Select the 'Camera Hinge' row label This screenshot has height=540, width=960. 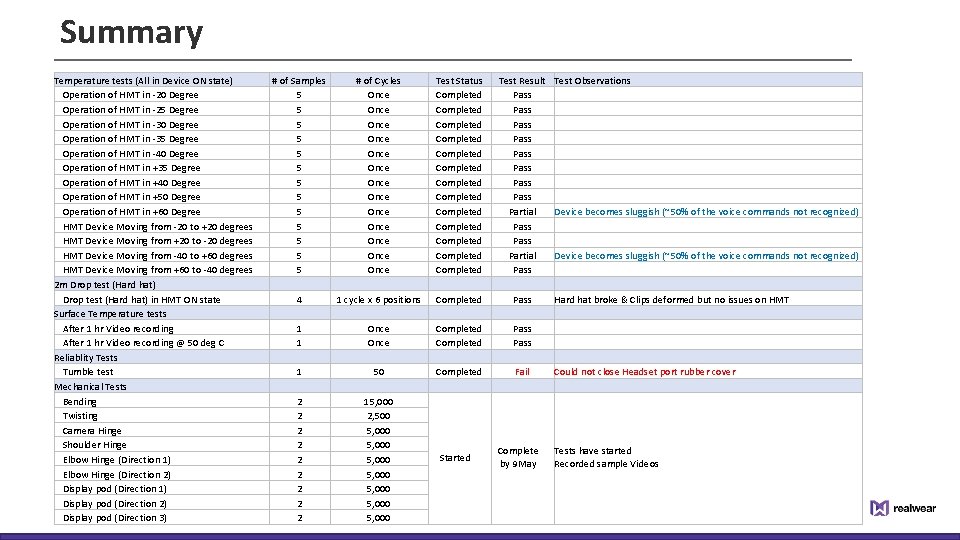tap(92, 430)
